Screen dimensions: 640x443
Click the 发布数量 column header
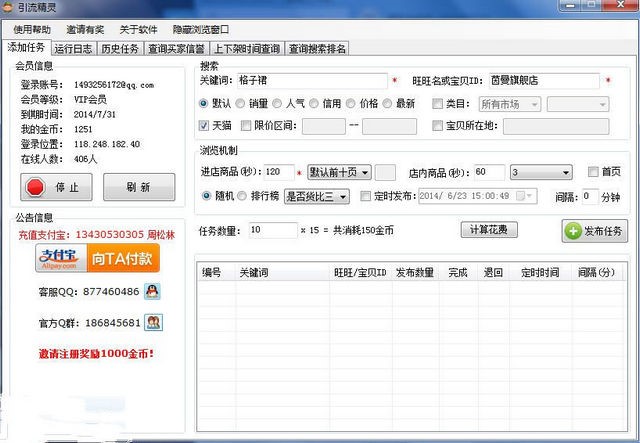point(416,272)
